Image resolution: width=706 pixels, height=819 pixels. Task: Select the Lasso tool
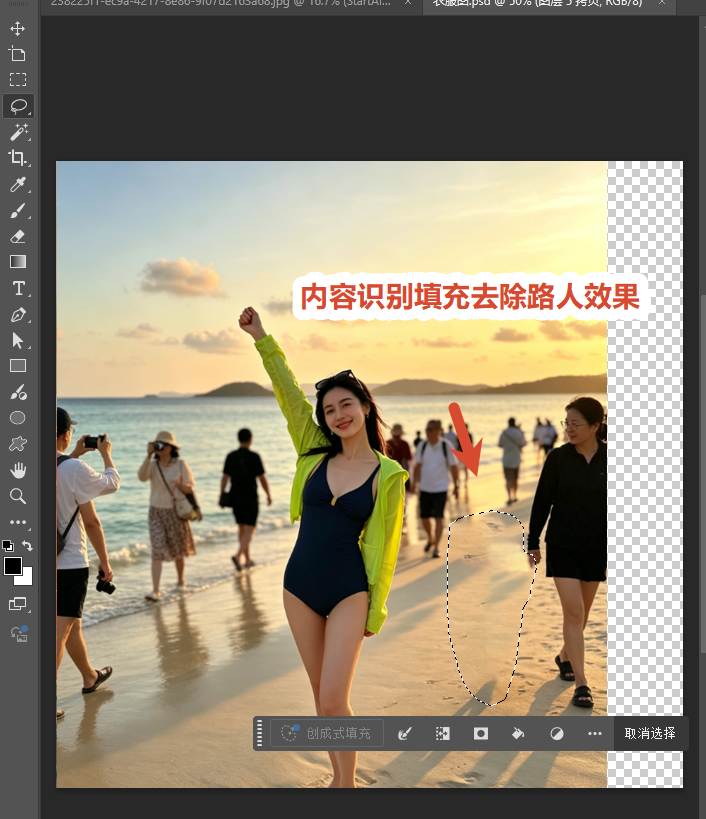pos(19,106)
